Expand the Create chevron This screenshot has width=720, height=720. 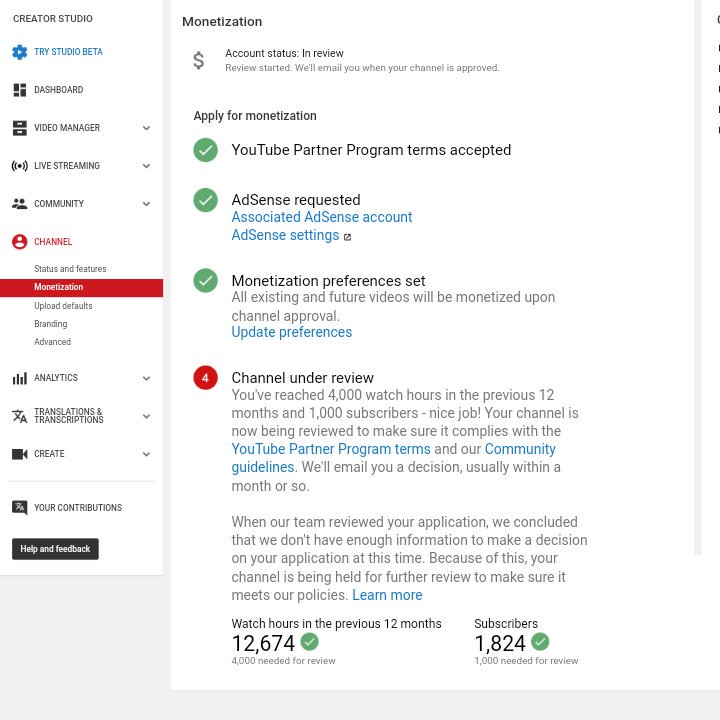click(146, 454)
